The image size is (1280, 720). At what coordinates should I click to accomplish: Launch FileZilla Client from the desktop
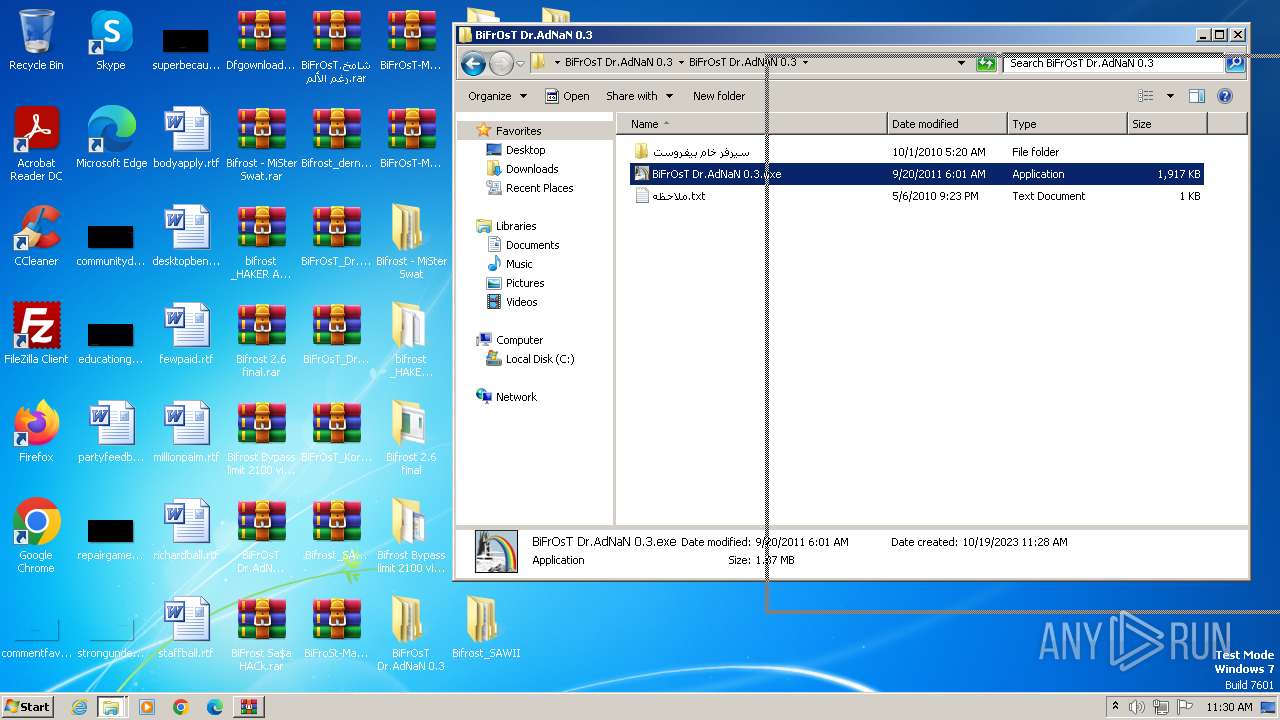tap(36, 334)
